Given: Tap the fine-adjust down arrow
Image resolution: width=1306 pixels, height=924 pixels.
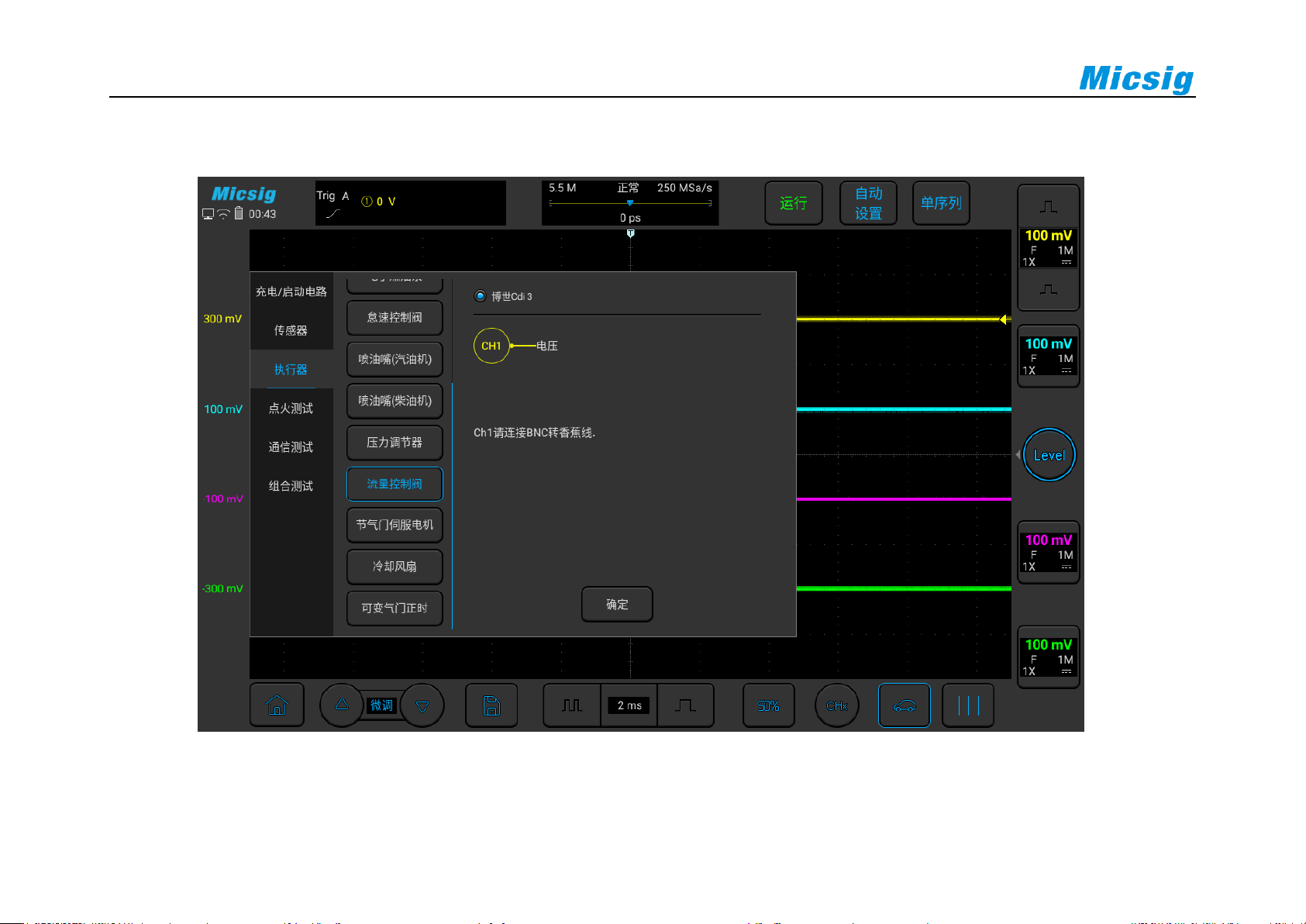Looking at the screenshot, I should (x=422, y=705).
